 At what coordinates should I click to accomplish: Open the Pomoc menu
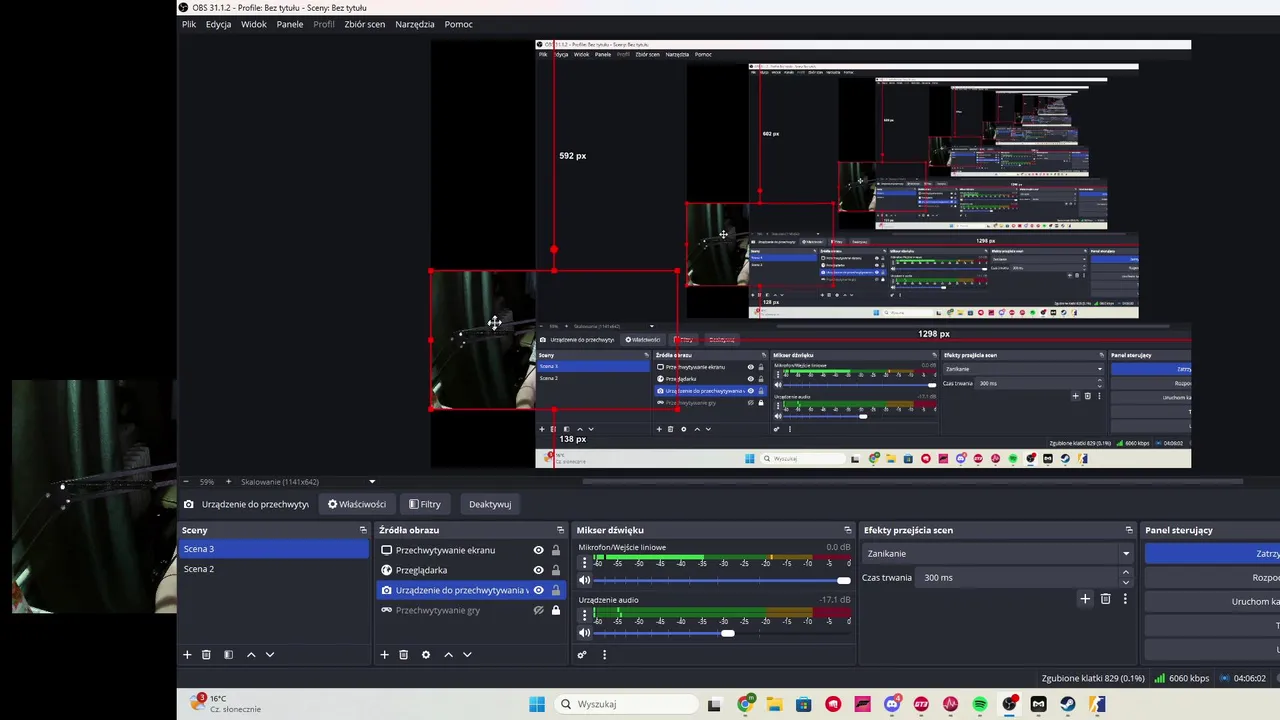coord(459,24)
